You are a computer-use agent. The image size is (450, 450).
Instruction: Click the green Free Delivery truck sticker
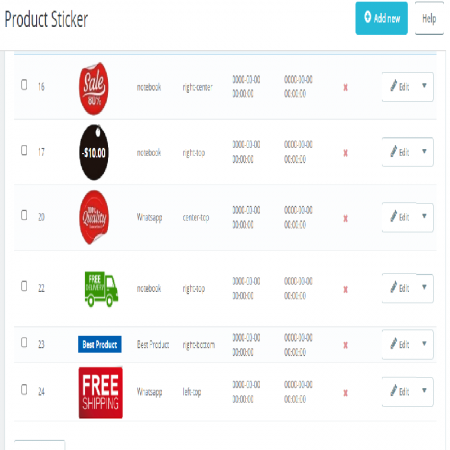pos(101,289)
